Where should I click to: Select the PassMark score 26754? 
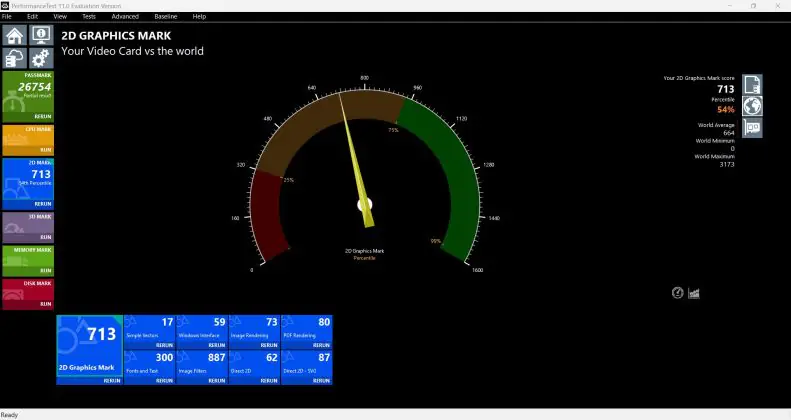coord(35,87)
